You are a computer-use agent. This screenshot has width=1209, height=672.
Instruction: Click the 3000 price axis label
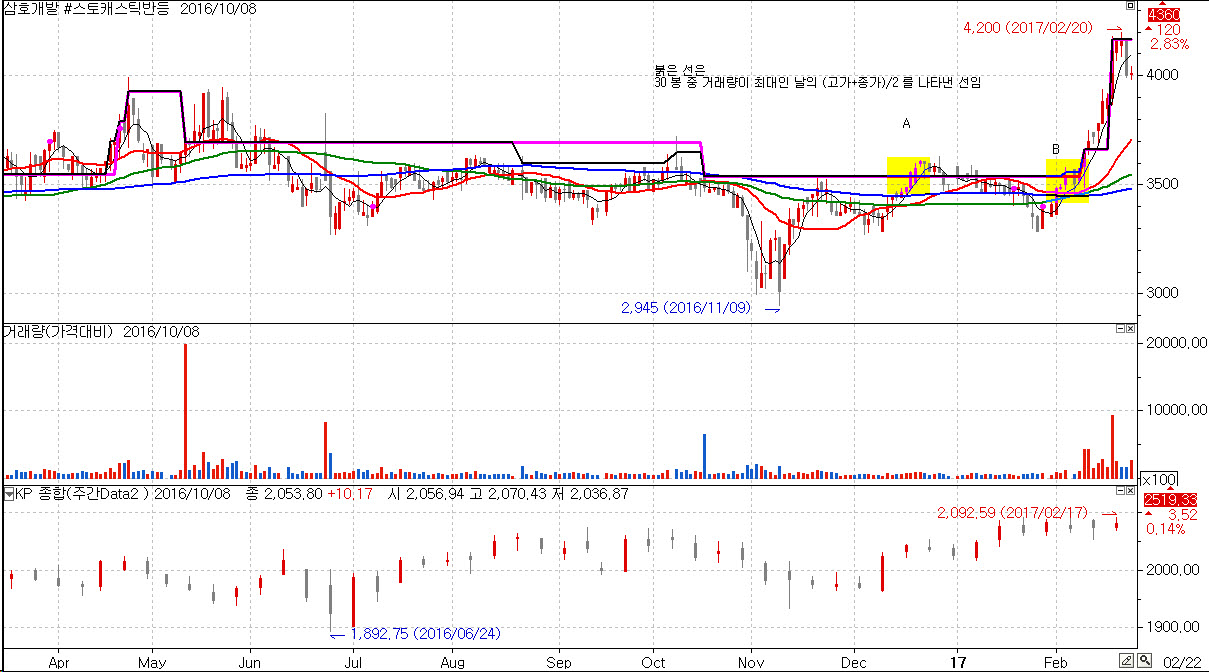(x=1163, y=293)
